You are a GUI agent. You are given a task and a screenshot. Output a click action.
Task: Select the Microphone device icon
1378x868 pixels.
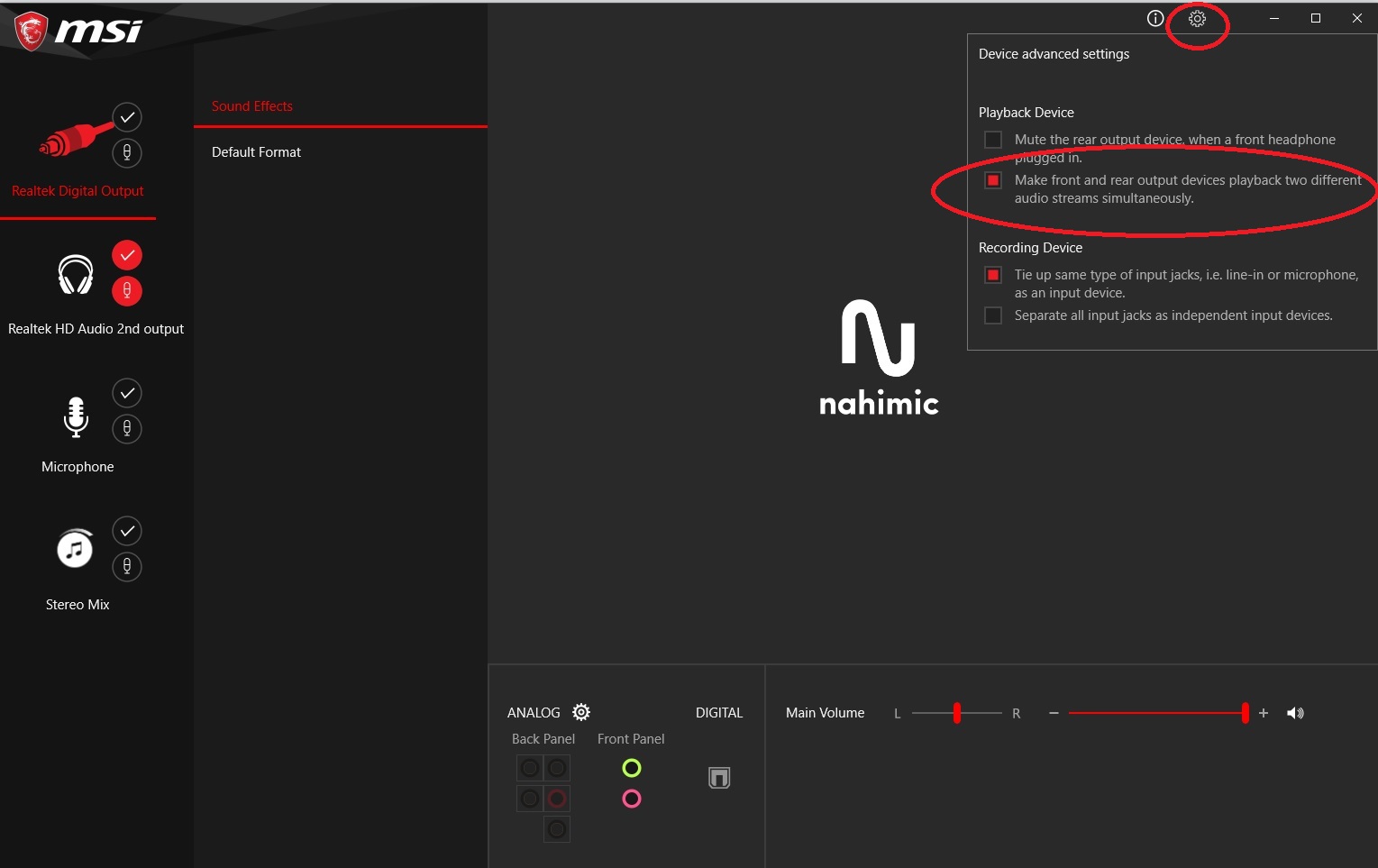coord(77,416)
